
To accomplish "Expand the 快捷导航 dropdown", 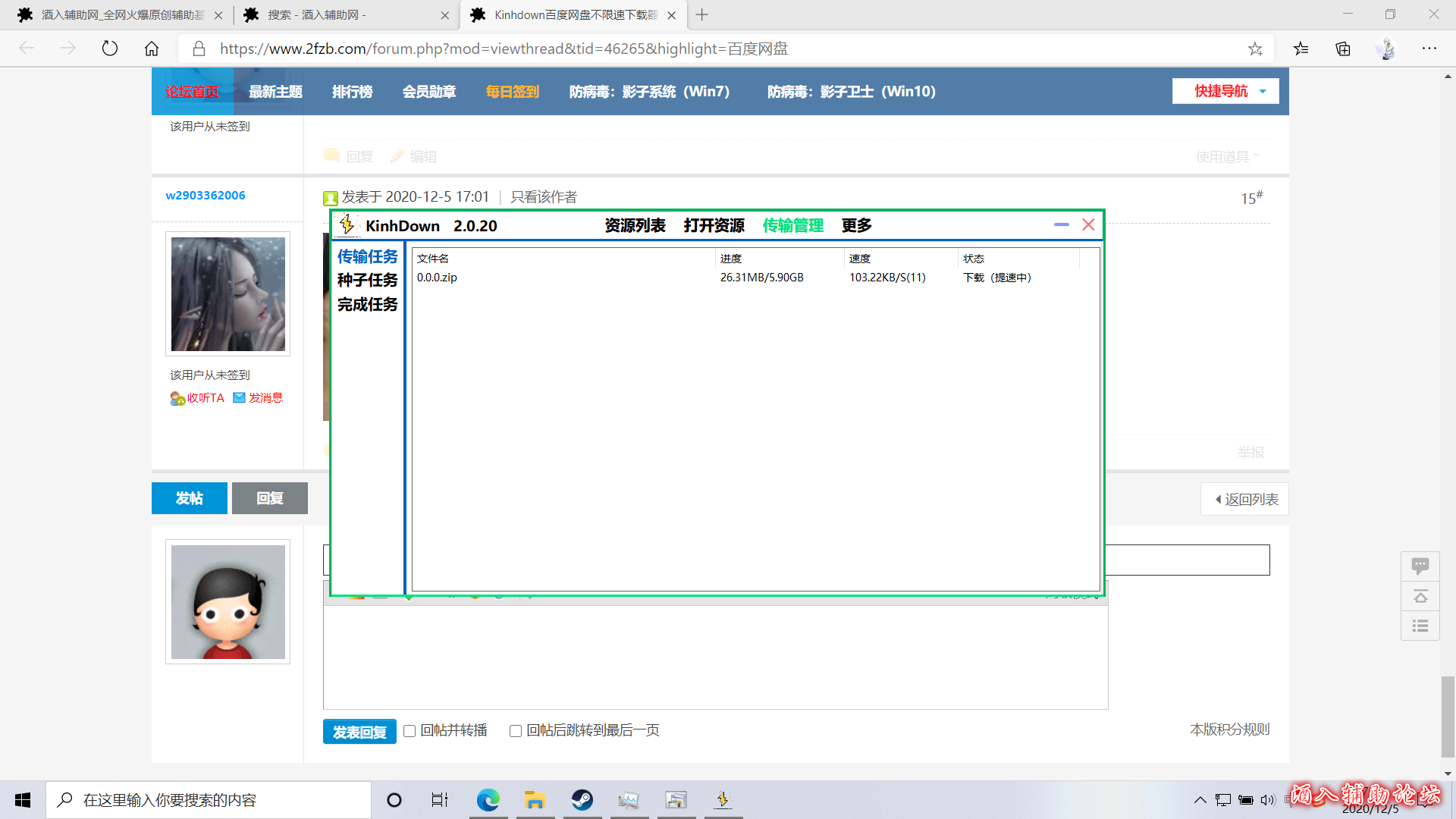I will (x=1225, y=91).
